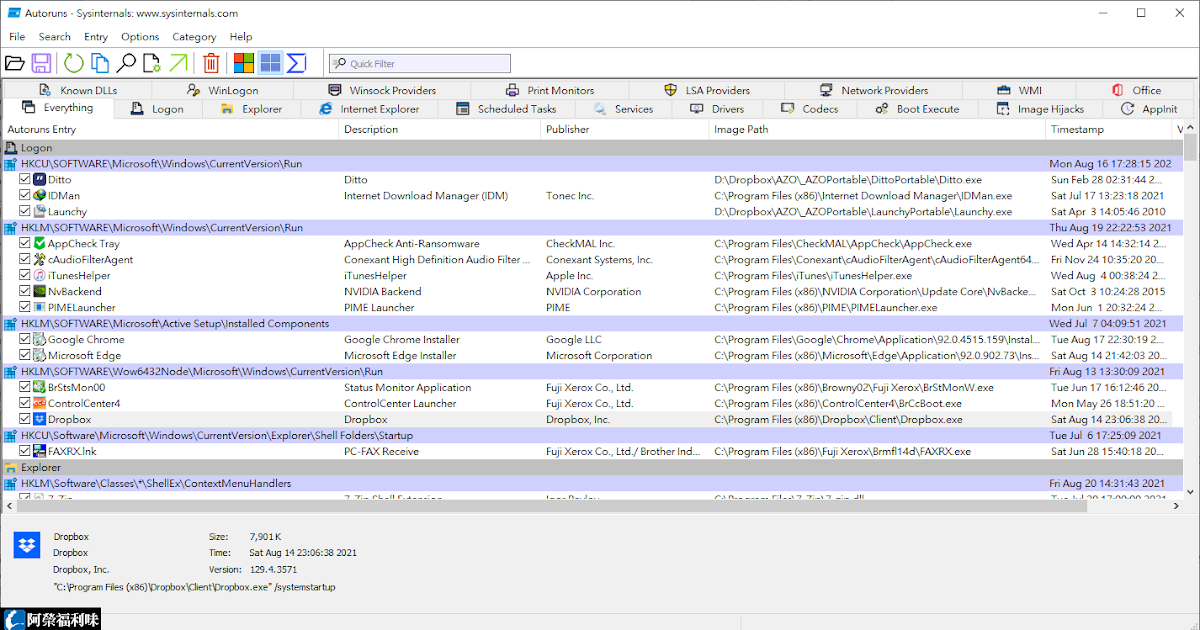Switch to the Image Hijacks tab
This screenshot has width=1200, height=630.
point(1039,109)
